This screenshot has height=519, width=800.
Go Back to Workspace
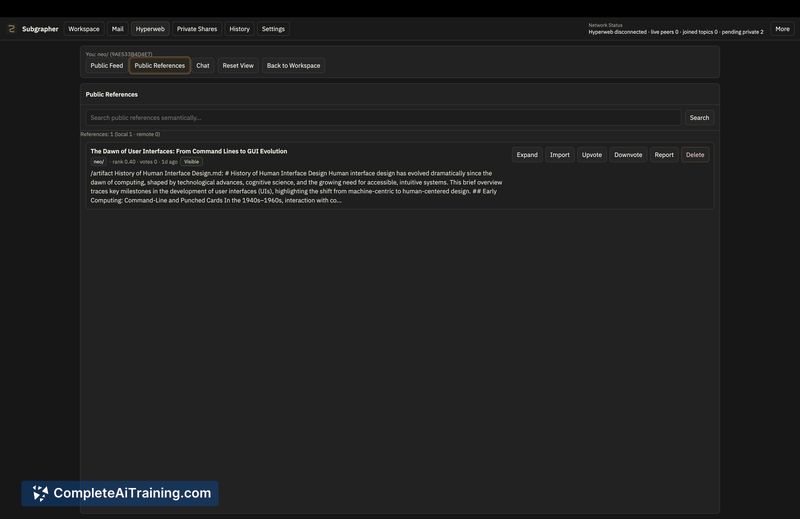[x=293, y=65]
